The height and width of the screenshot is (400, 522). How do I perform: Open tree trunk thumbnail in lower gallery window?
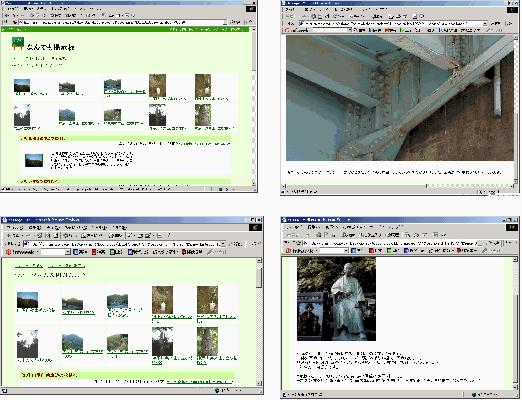207,342
